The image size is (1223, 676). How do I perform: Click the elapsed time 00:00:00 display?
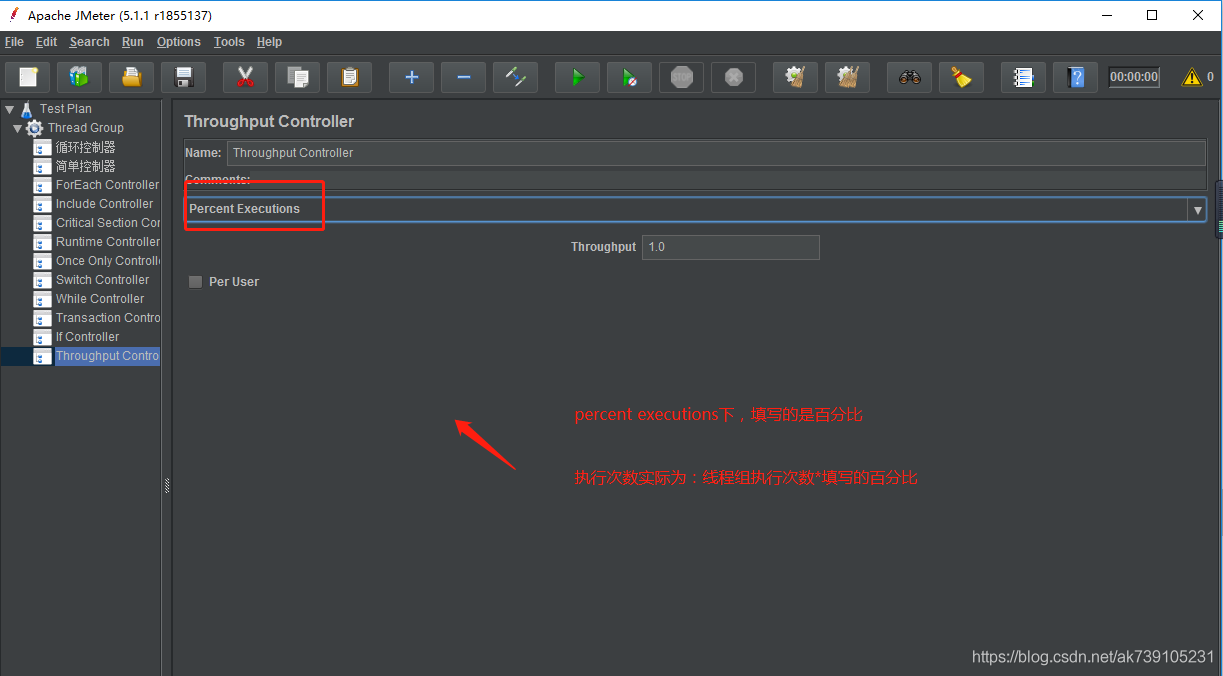1134,77
